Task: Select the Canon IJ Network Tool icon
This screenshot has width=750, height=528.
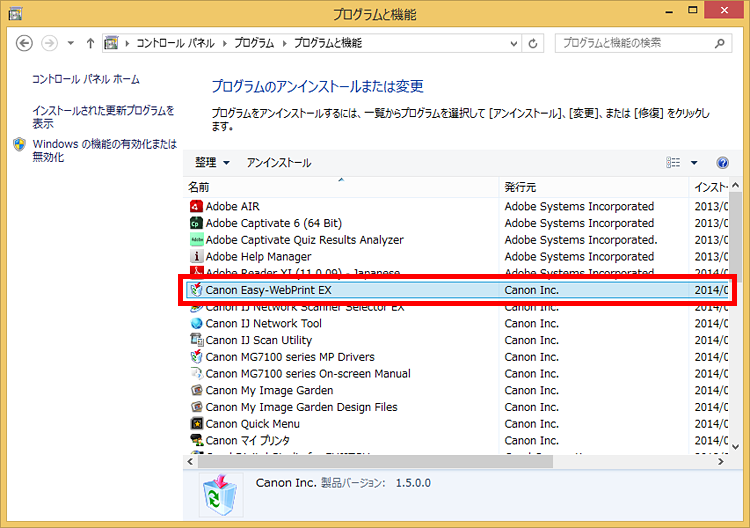Action: pos(196,324)
